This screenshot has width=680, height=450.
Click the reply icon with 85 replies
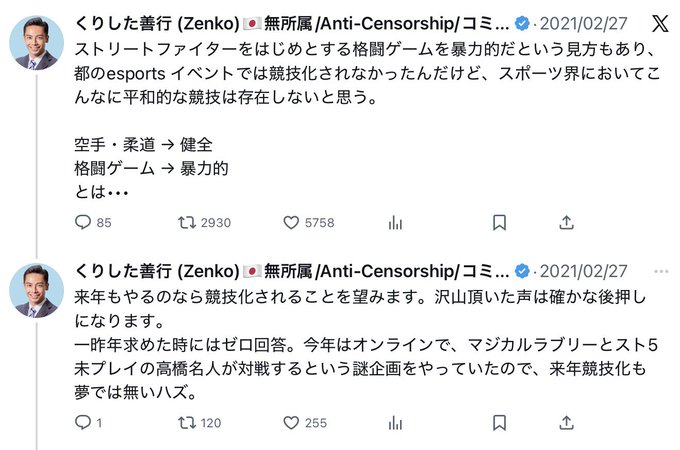point(84,223)
